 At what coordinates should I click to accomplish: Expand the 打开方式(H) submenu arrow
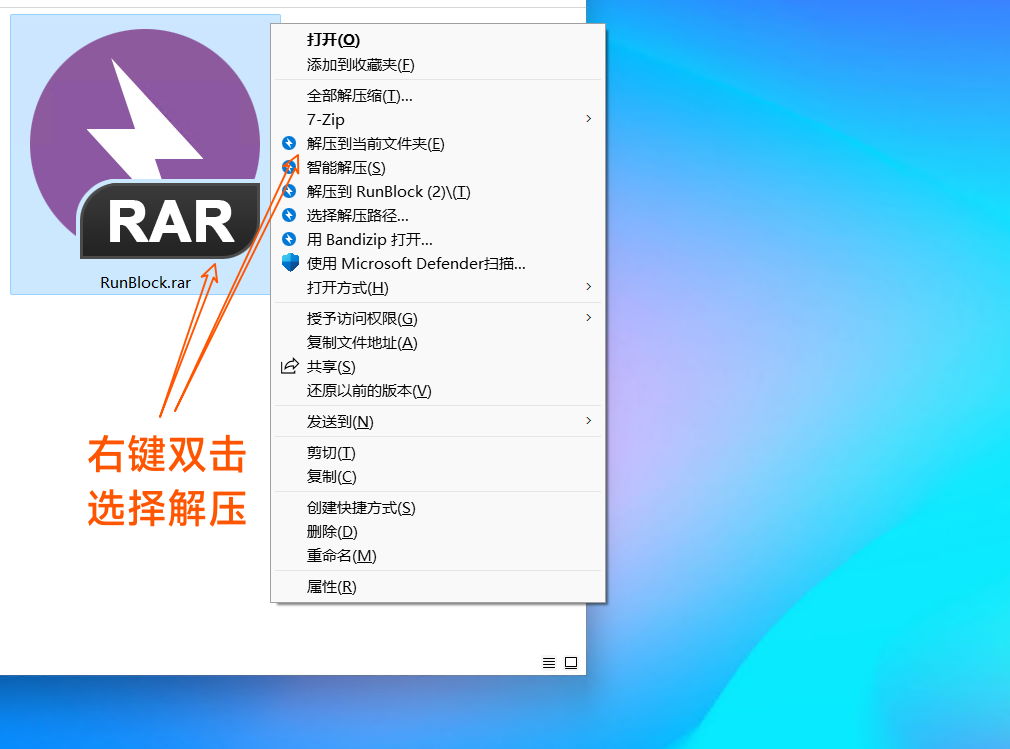pos(589,287)
